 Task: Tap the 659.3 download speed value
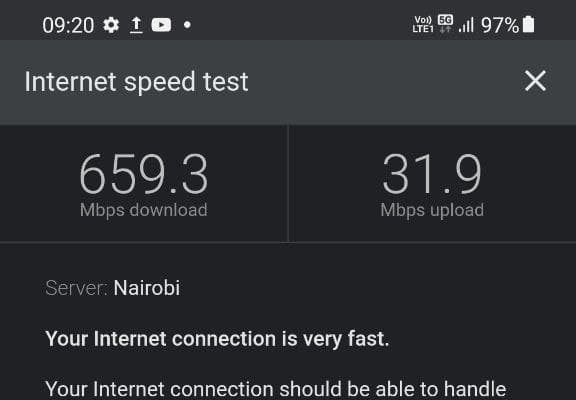coord(144,174)
